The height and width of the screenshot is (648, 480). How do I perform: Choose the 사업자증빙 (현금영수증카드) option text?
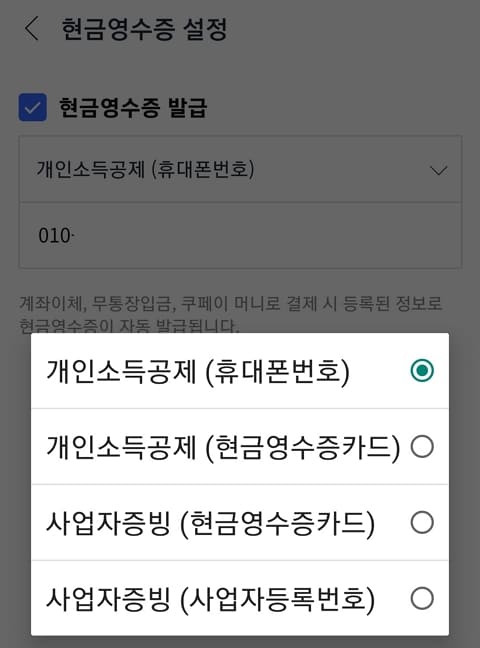click(210, 523)
